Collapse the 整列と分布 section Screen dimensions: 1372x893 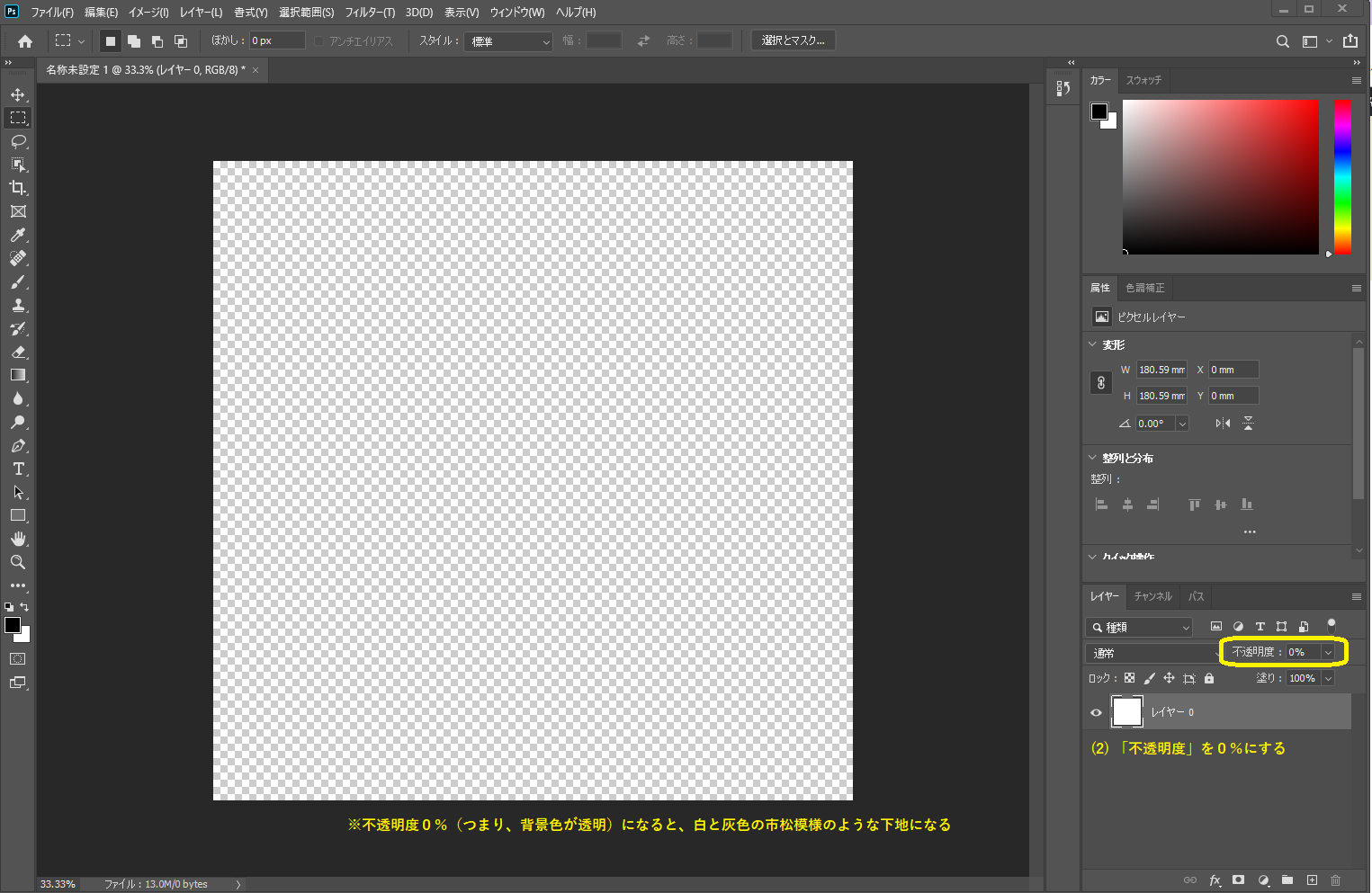1092,458
